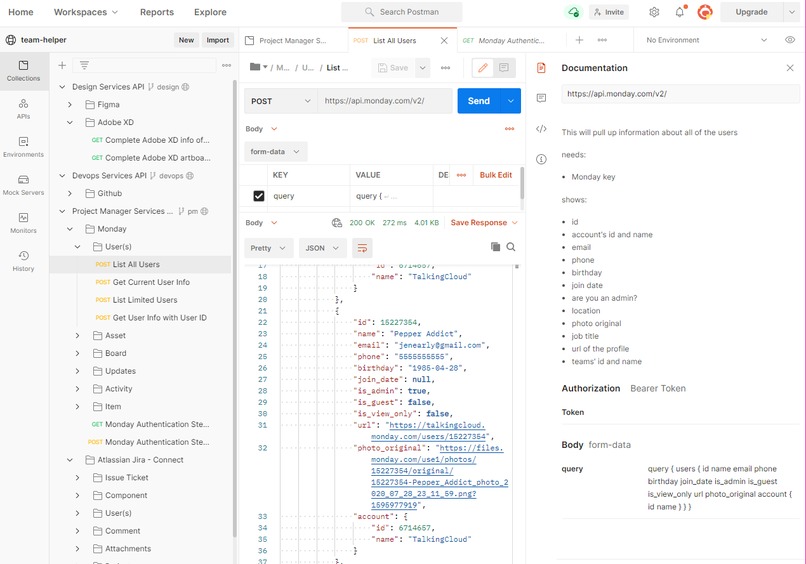
Task: Open Explore in top navigation
Action: (210, 12)
